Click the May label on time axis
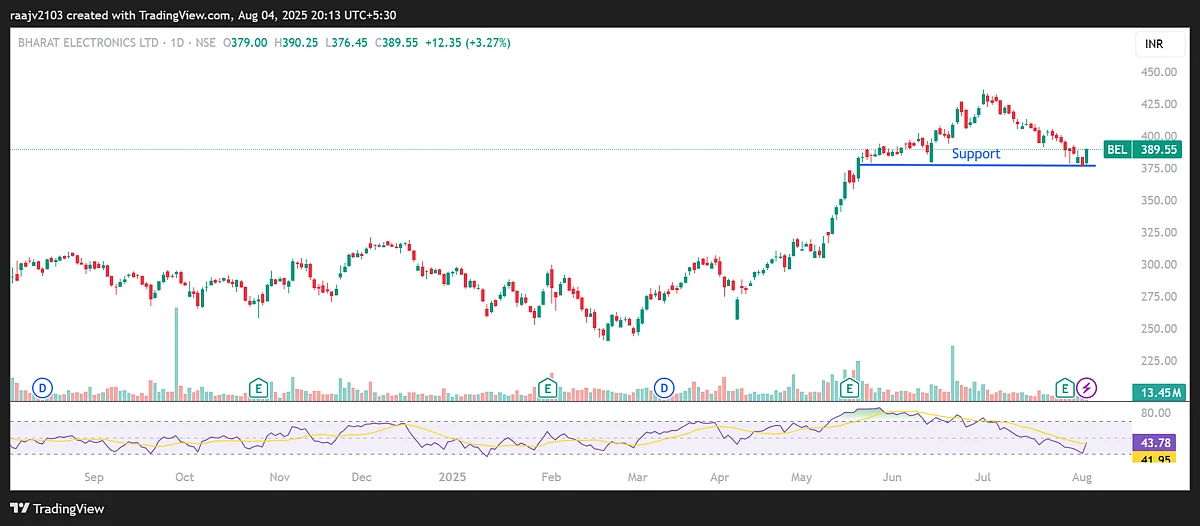Image resolution: width=1200 pixels, height=526 pixels. (803, 478)
